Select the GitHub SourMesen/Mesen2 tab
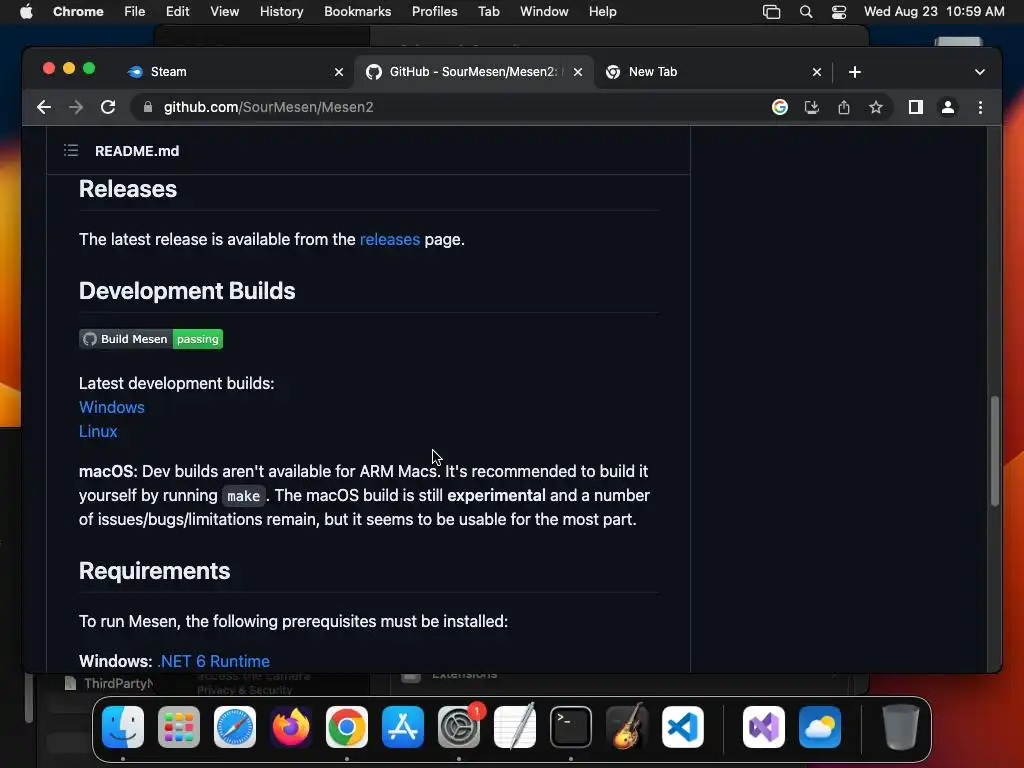Image resolution: width=1024 pixels, height=768 pixels. click(473, 72)
